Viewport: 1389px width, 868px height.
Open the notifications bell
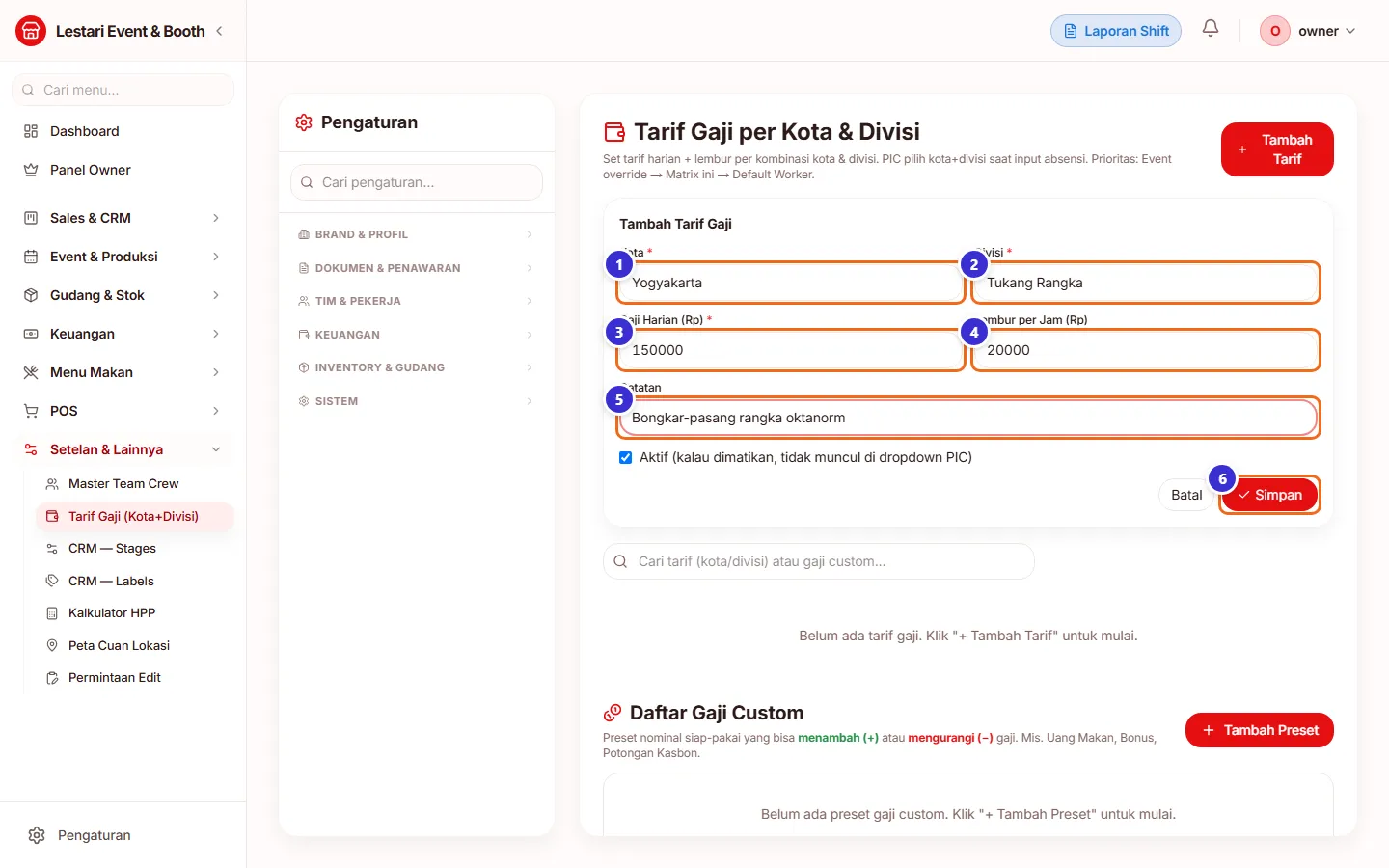click(1211, 29)
